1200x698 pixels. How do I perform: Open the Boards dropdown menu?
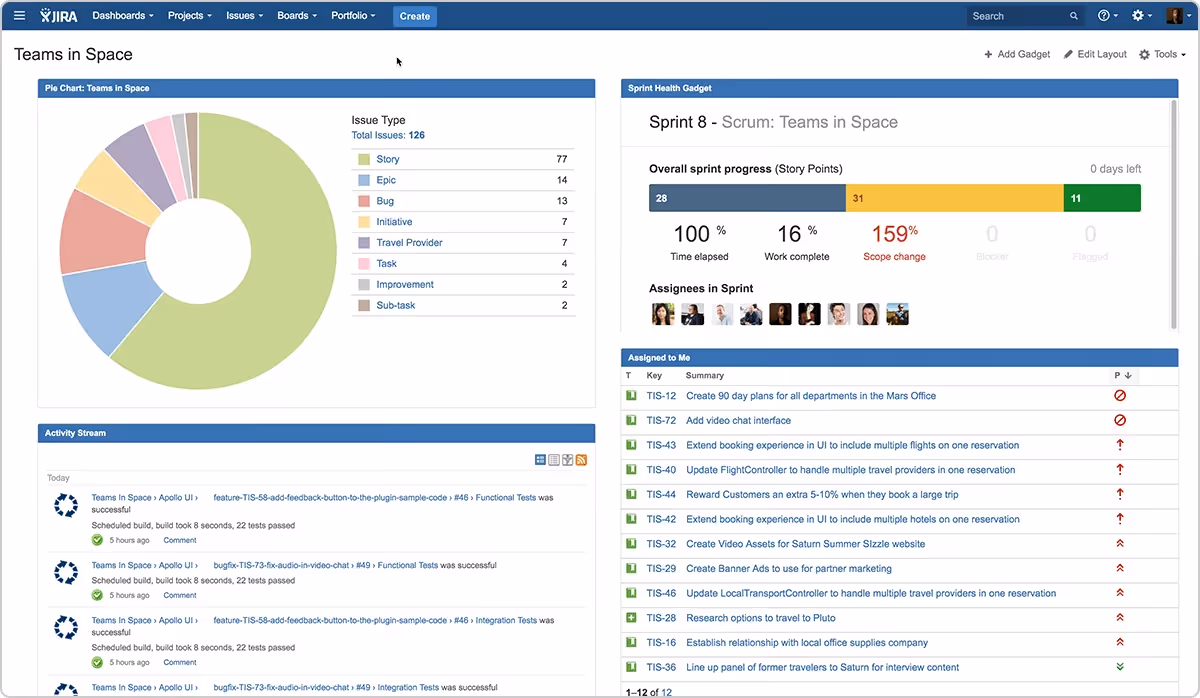pos(297,16)
